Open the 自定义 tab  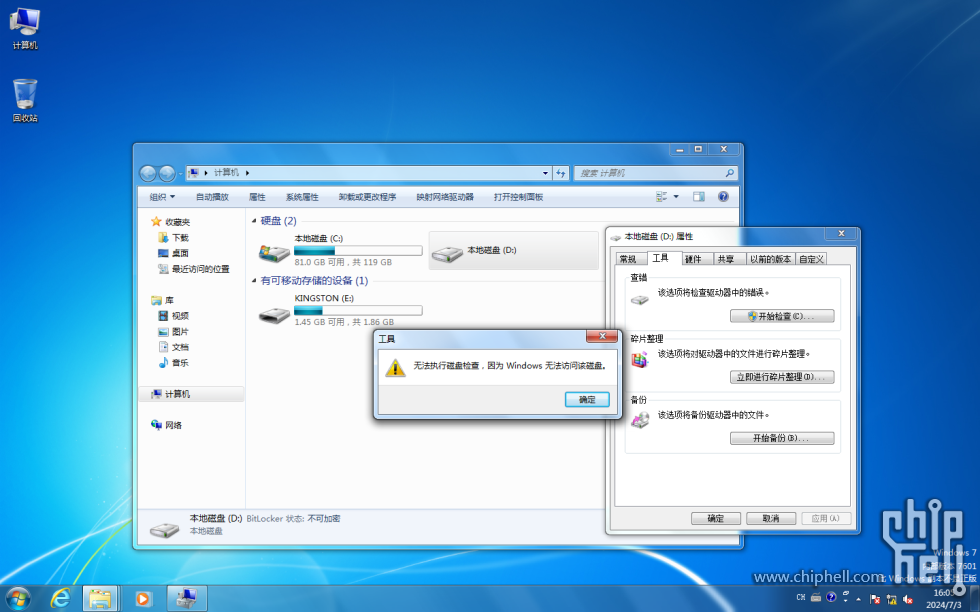click(x=811, y=259)
